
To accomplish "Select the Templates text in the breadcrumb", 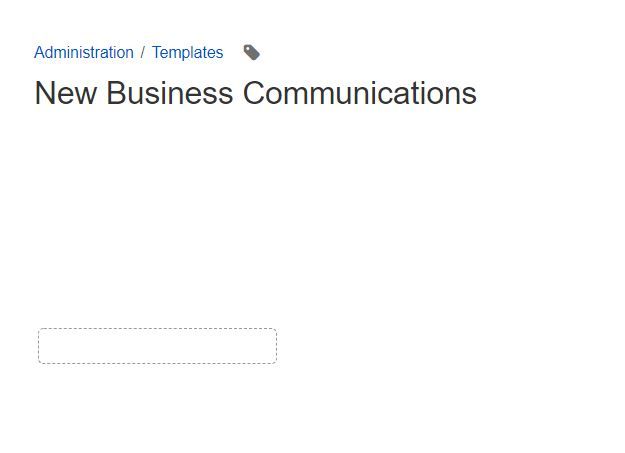I will [x=187, y=53].
